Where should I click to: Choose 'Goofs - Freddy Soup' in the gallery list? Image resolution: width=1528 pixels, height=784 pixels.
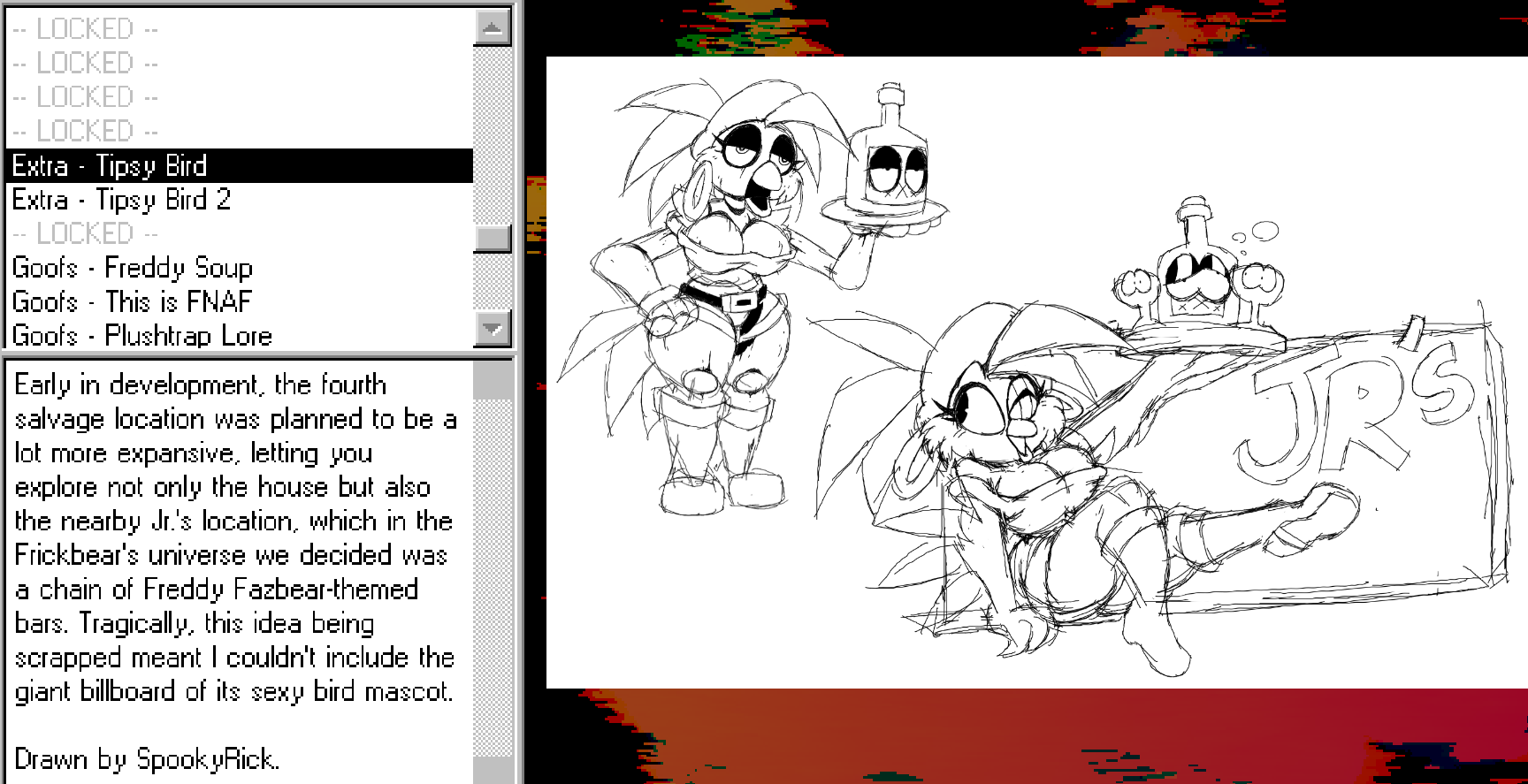pyautogui.click(x=240, y=268)
